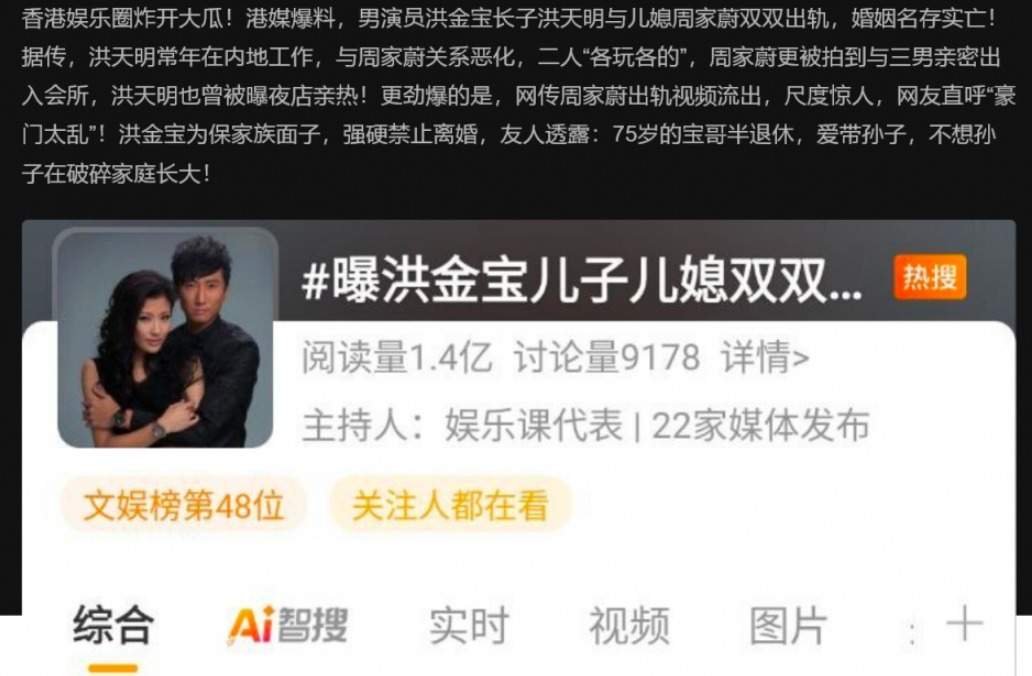
Task: Show the 22家媒体发布 media list
Action: [x=760, y=425]
